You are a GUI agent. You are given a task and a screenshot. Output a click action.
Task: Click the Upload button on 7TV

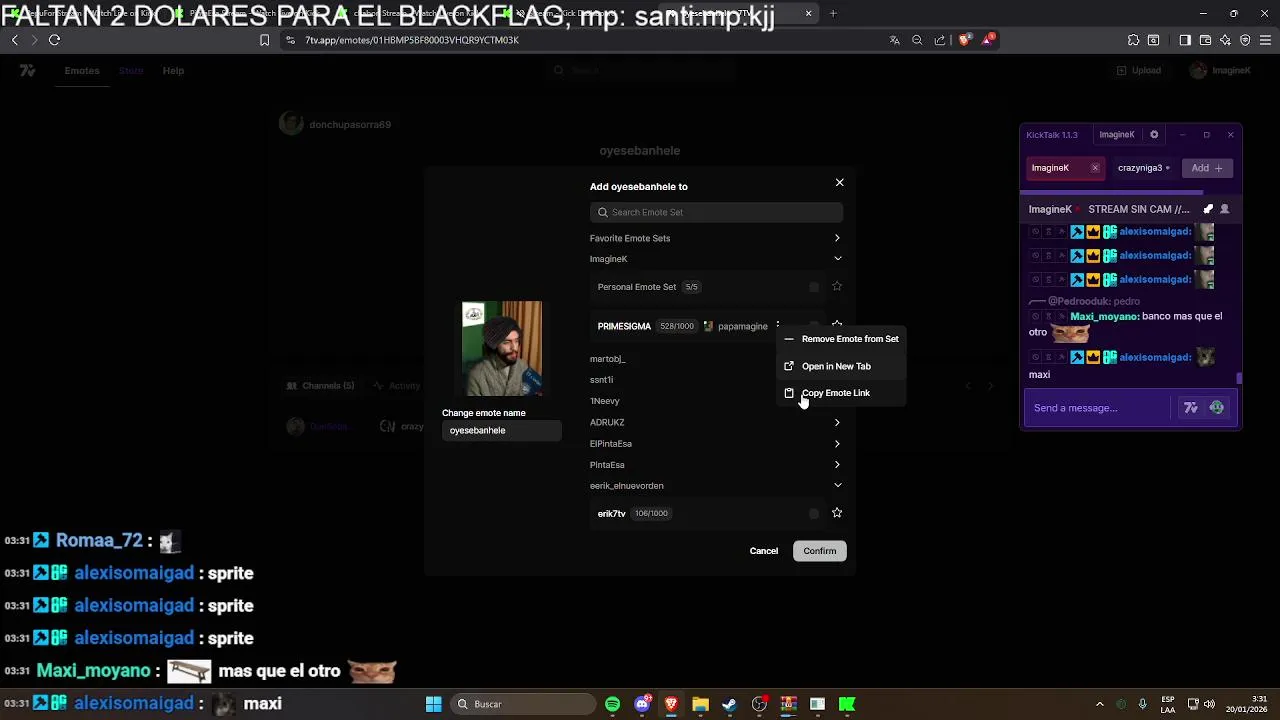tap(1138, 71)
